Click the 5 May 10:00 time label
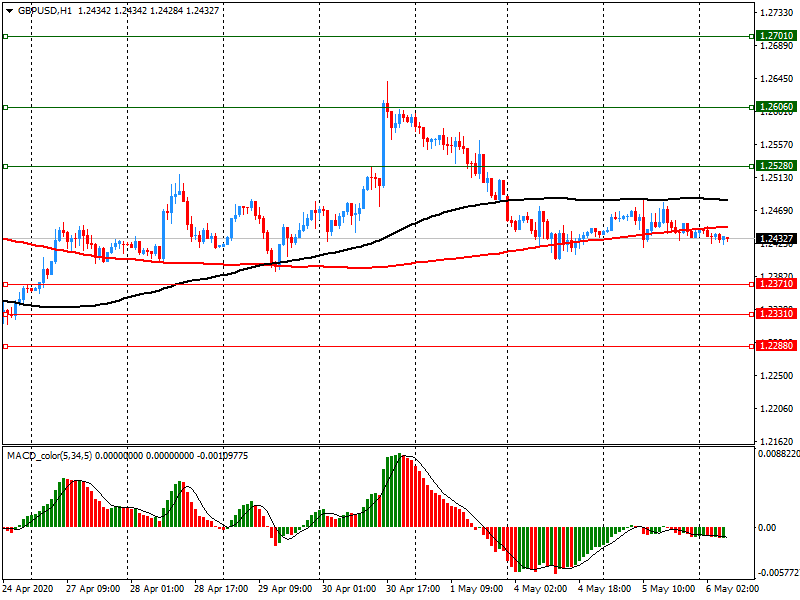 point(669,589)
